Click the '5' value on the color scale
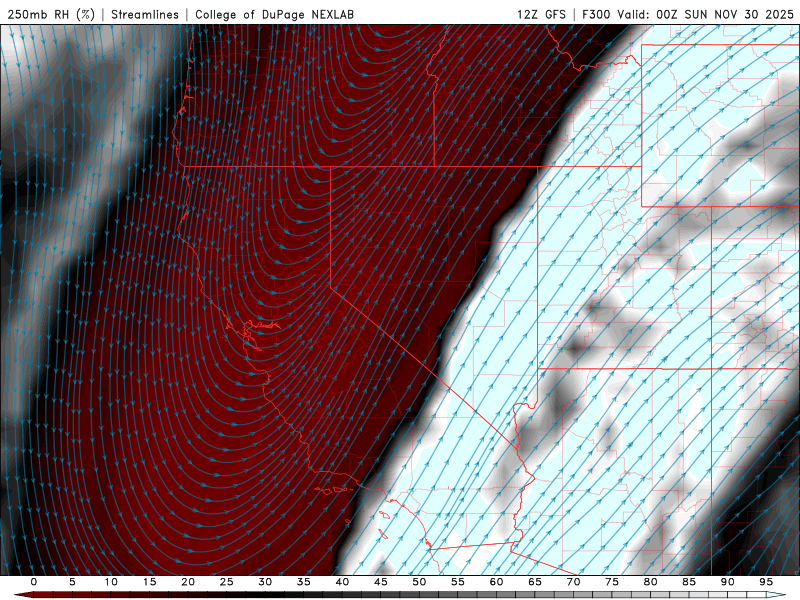800x600 pixels. pos(72,582)
